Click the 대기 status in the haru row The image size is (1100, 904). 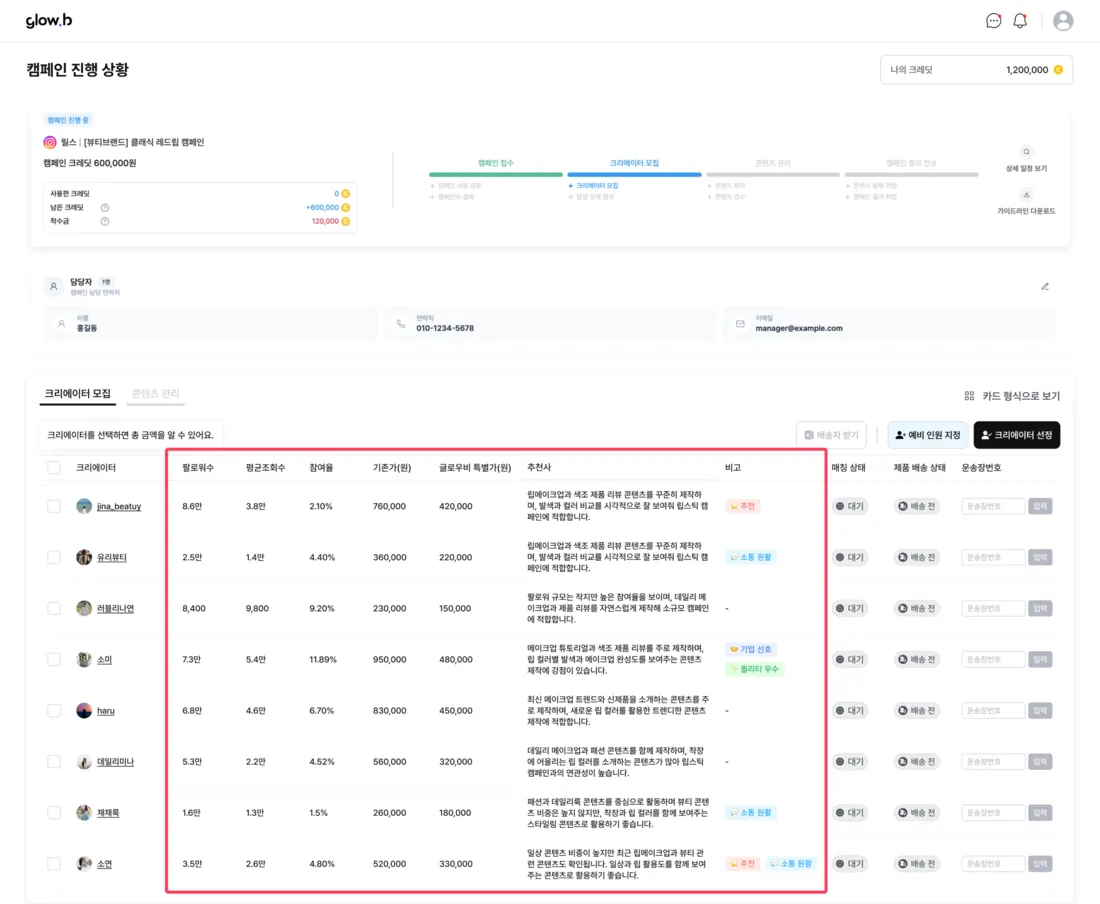[x=850, y=710]
